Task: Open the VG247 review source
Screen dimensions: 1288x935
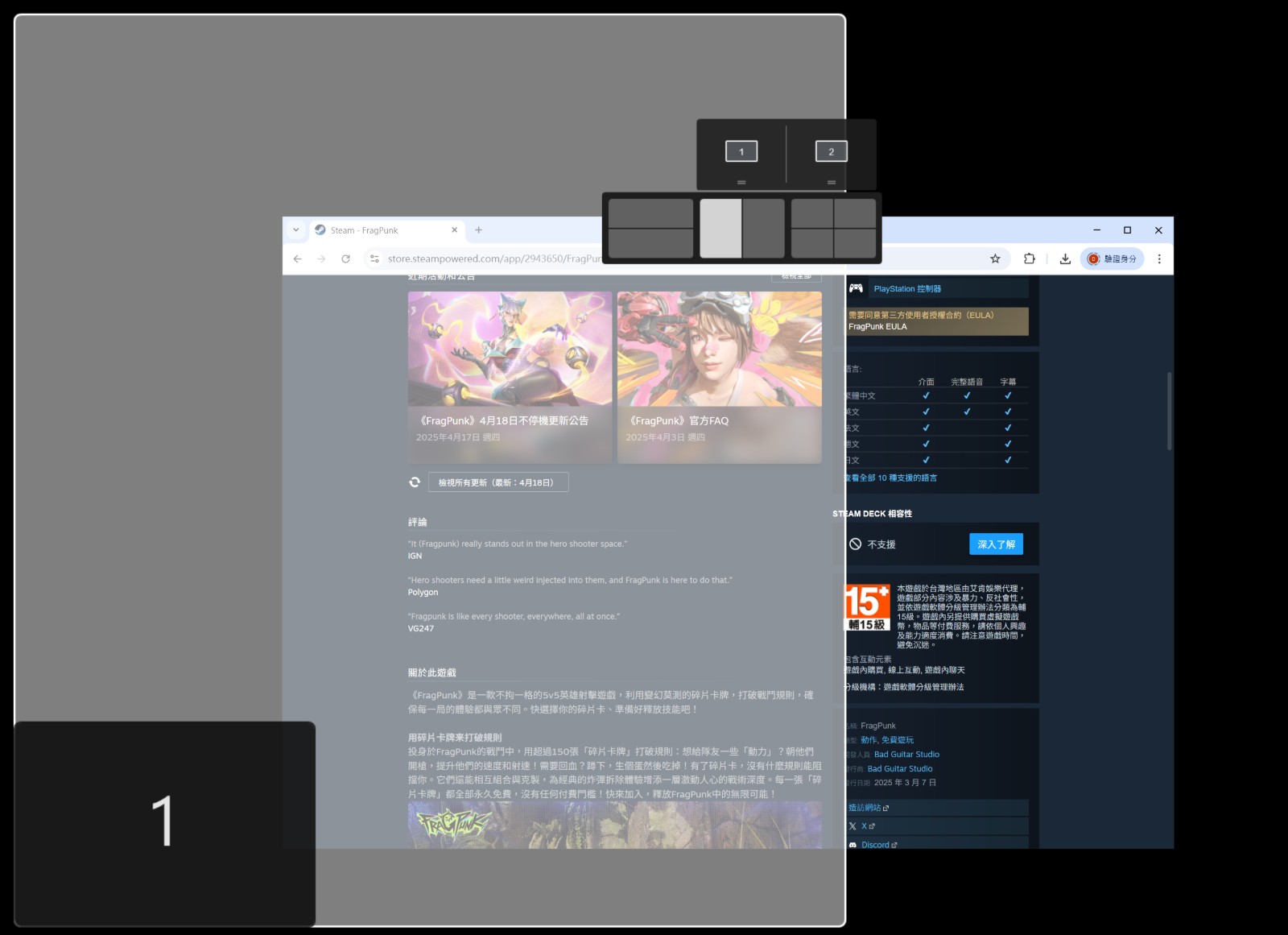Action: 420,628
